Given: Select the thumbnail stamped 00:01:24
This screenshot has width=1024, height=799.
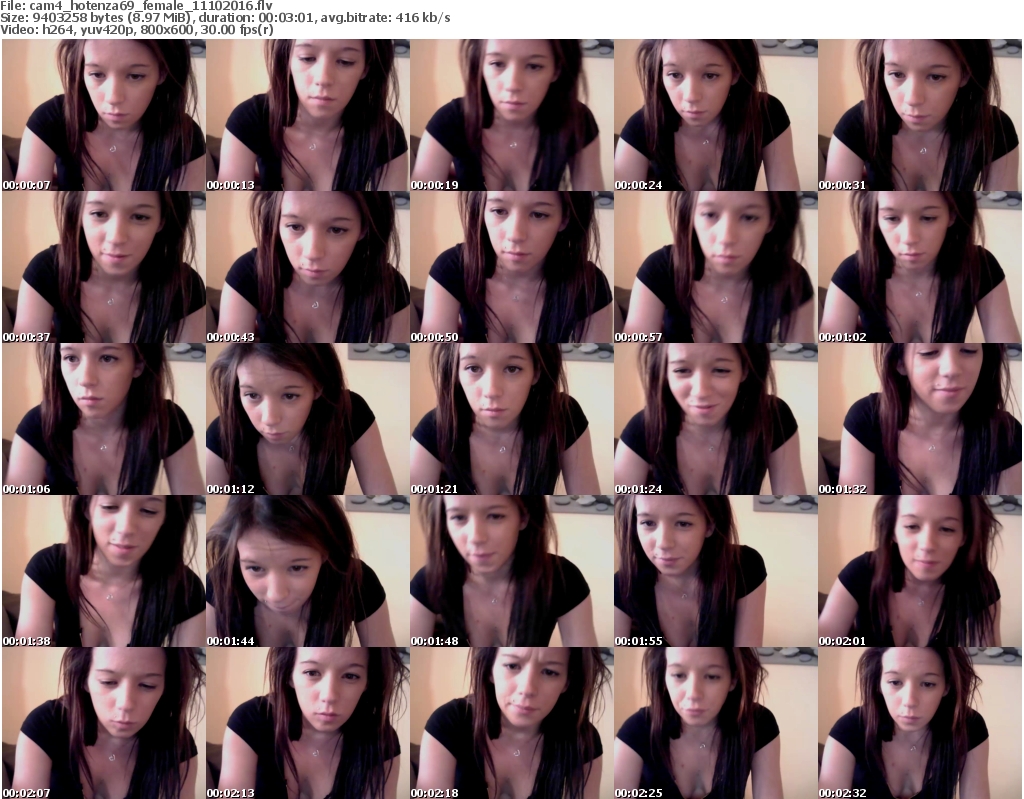Looking at the screenshot, I should [716, 419].
